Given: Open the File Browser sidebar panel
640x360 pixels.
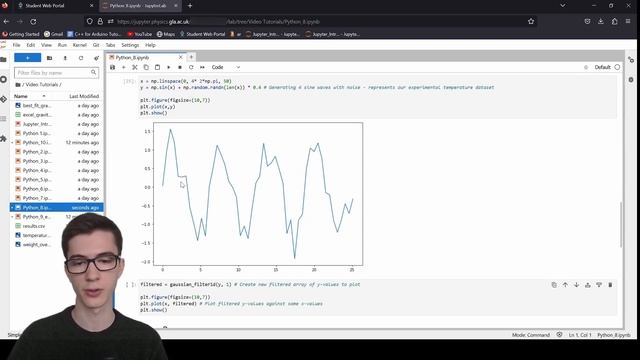Looking at the screenshot, I should [x=4, y=60].
